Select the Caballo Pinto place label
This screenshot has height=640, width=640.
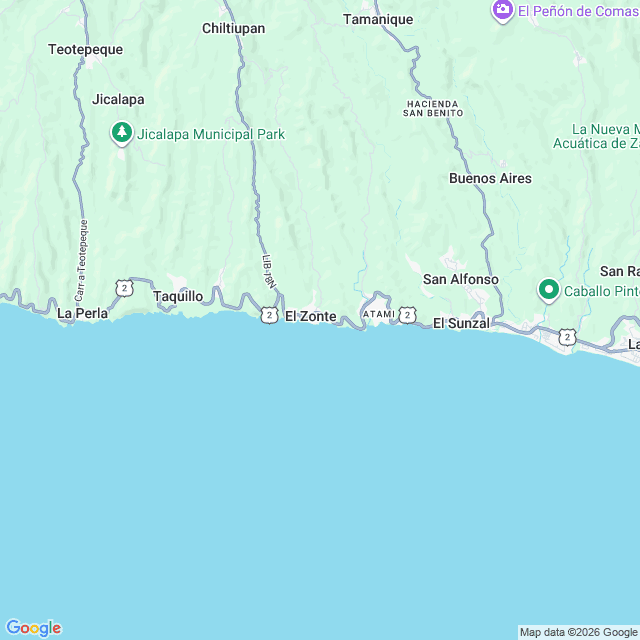tap(602, 291)
